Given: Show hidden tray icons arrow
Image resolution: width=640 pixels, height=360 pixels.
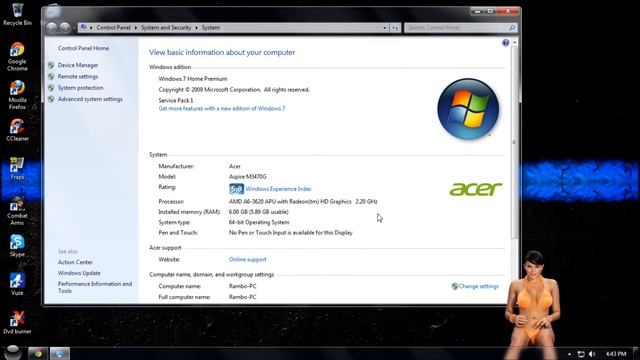Looking at the screenshot, I should tap(569, 354).
